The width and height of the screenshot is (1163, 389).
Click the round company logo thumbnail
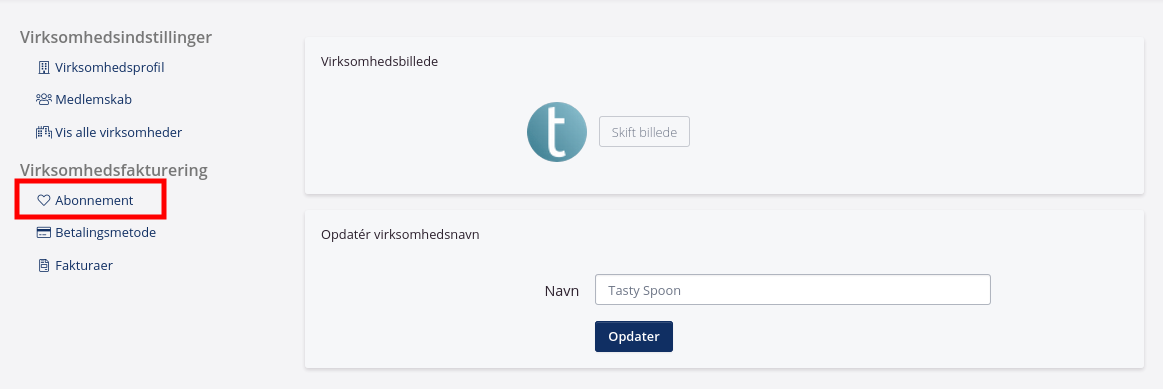[557, 132]
